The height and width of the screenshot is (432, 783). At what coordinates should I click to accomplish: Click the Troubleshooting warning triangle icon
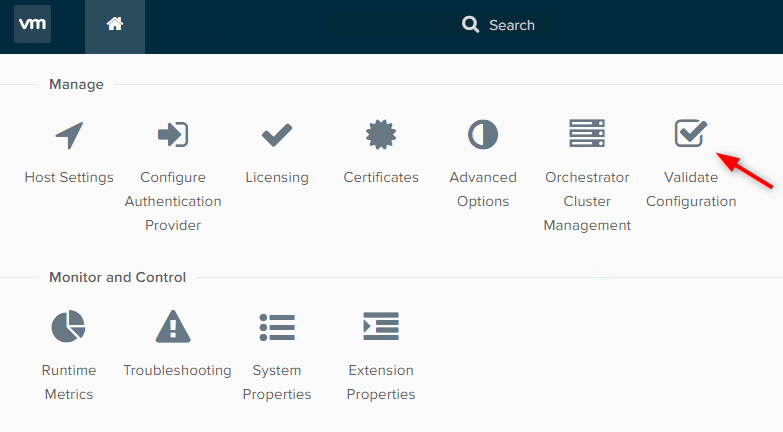coord(173,327)
